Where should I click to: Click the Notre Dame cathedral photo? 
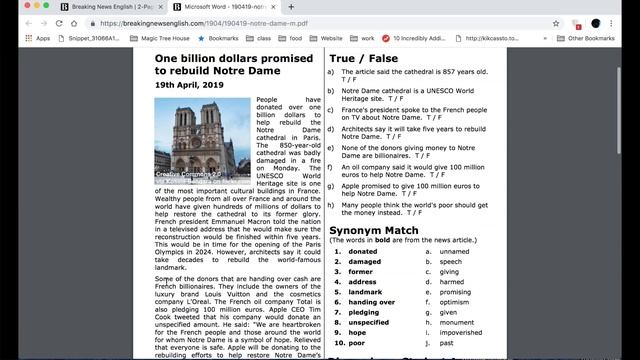pos(202,141)
